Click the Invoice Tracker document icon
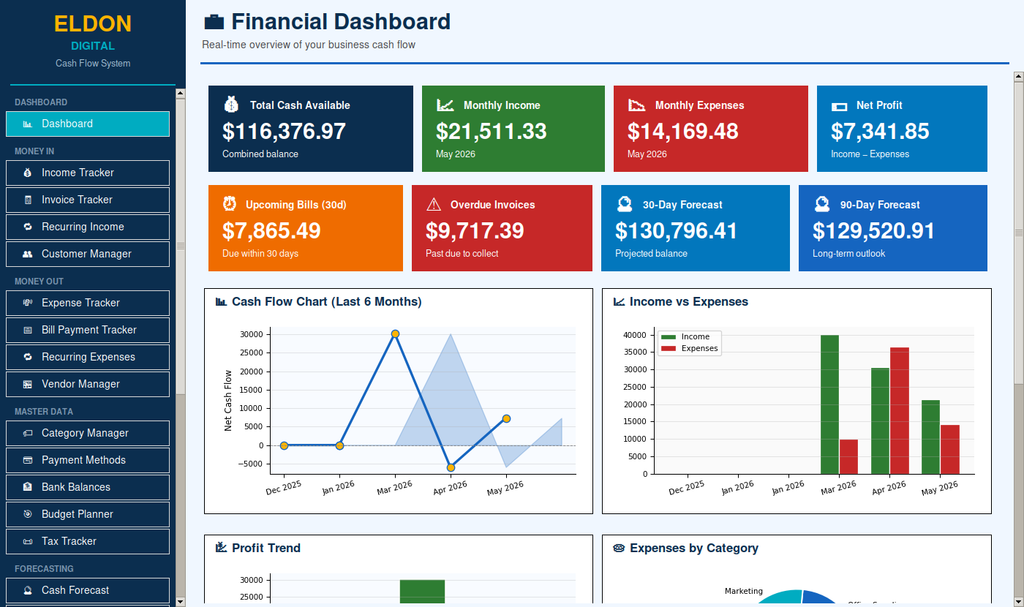 pyautogui.click(x=27, y=200)
